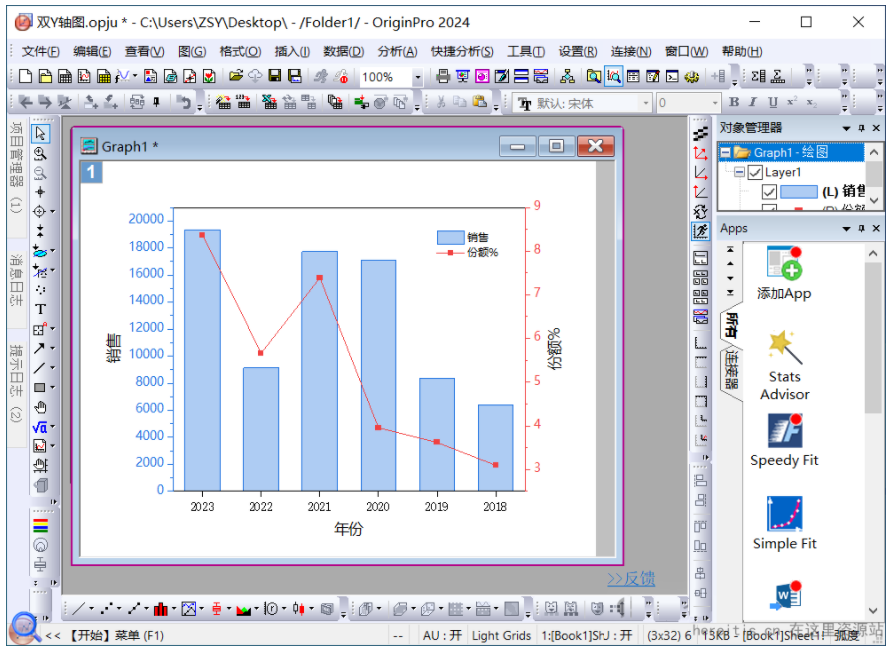The width and height of the screenshot is (891, 651).
Task: Click the line plot icon in bottom toolbar
Action: point(78,609)
